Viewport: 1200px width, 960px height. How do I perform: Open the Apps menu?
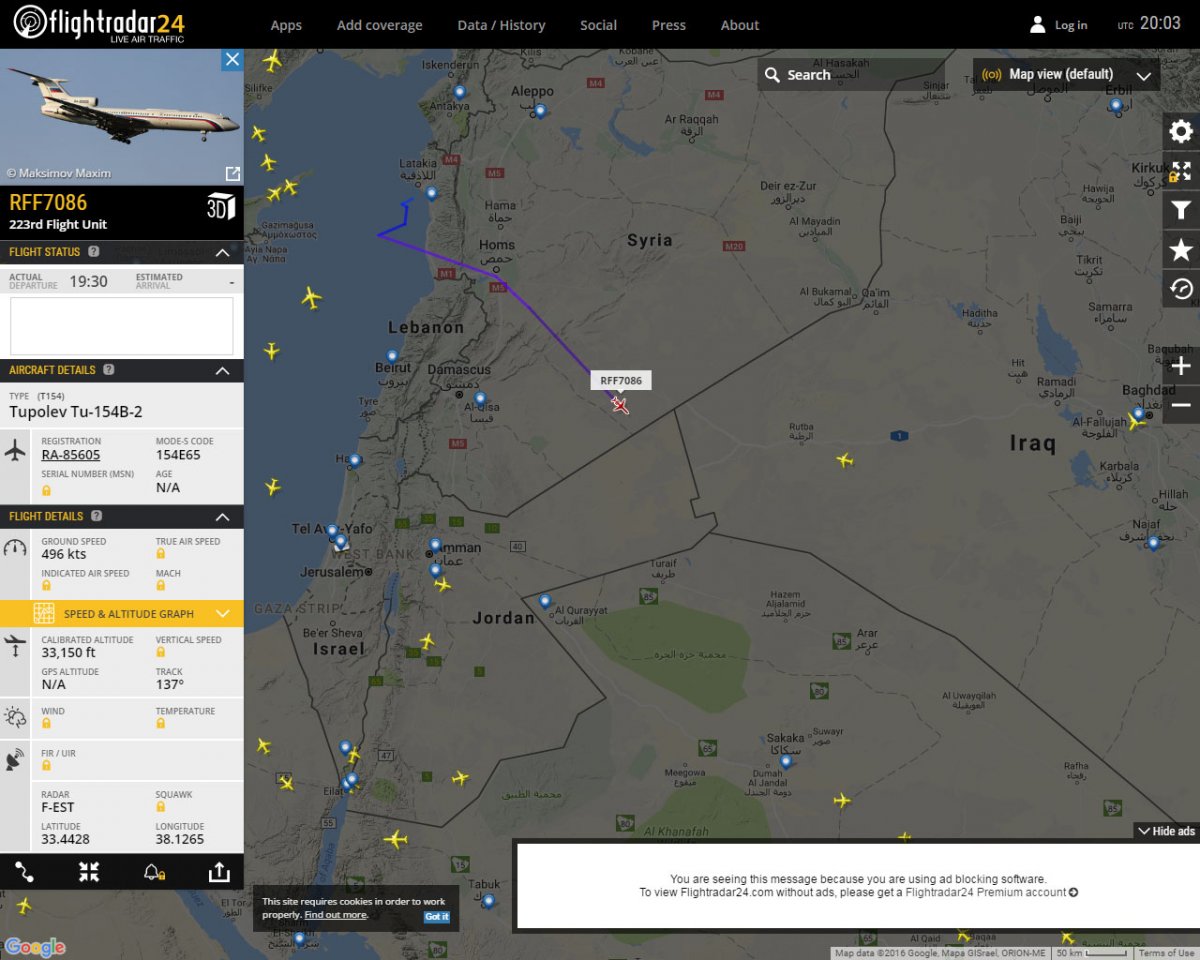(x=286, y=25)
